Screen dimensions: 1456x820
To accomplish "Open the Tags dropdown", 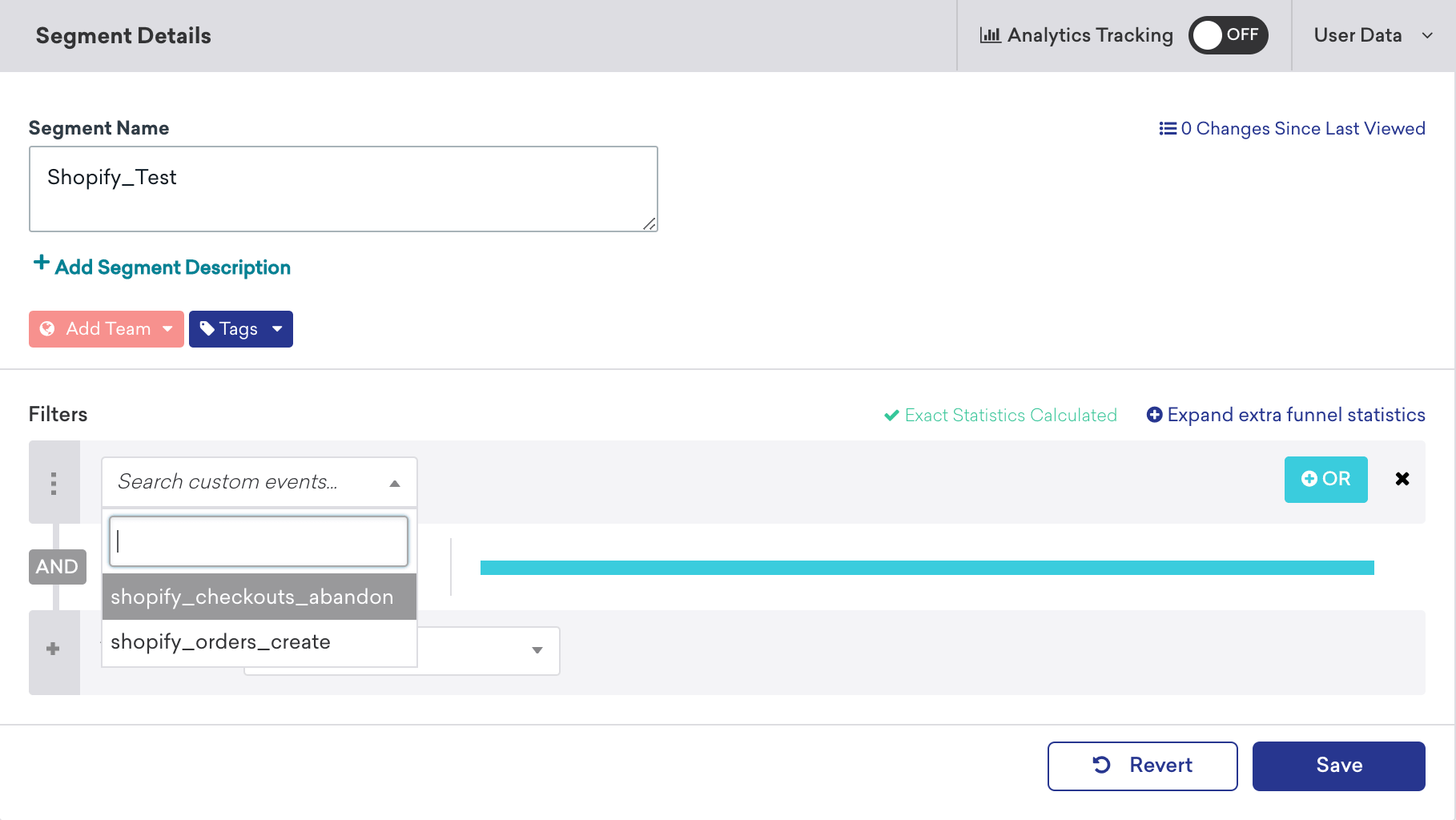I will 241,329.
